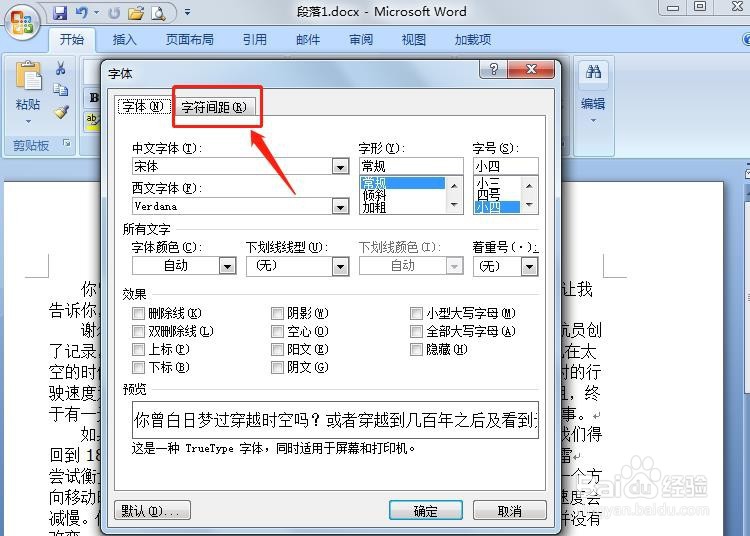Open the Clipboard pane launcher

[66, 143]
